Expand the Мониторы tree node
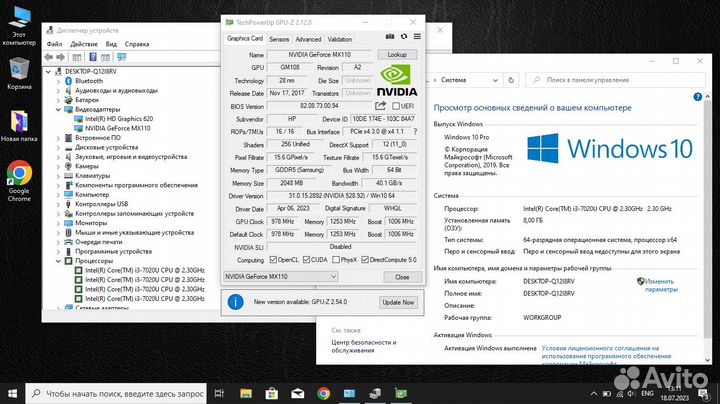Image resolution: width=720 pixels, height=404 pixels. [58, 223]
